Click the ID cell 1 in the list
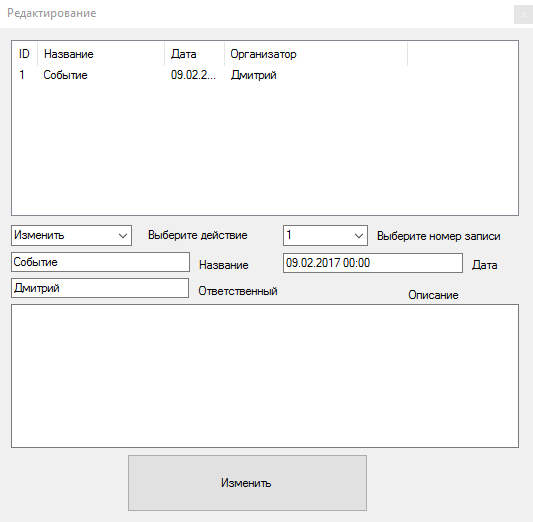This screenshot has width=533, height=522. [x=22, y=75]
